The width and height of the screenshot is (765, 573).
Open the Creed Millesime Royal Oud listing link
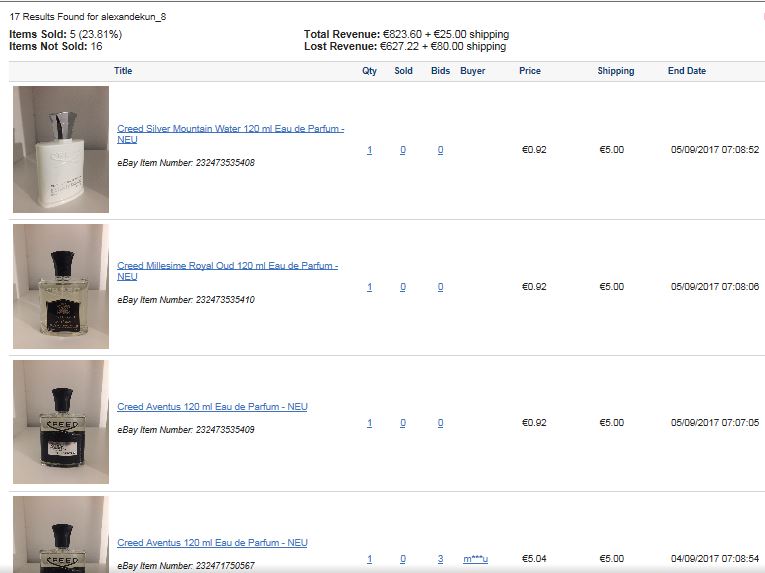[x=227, y=271]
